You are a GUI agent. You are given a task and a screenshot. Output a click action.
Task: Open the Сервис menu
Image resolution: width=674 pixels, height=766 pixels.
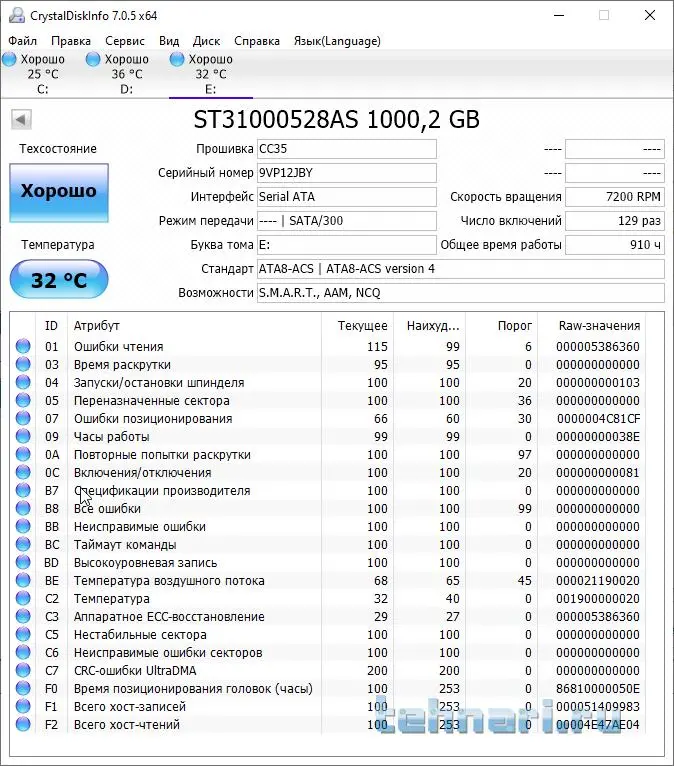click(x=125, y=41)
